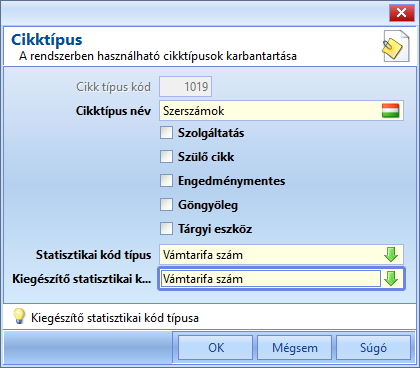Screen dimensions: 420x368
Task: Click green arrow of Kiegészítő statisztikai field
Action: (x=391, y=279)
